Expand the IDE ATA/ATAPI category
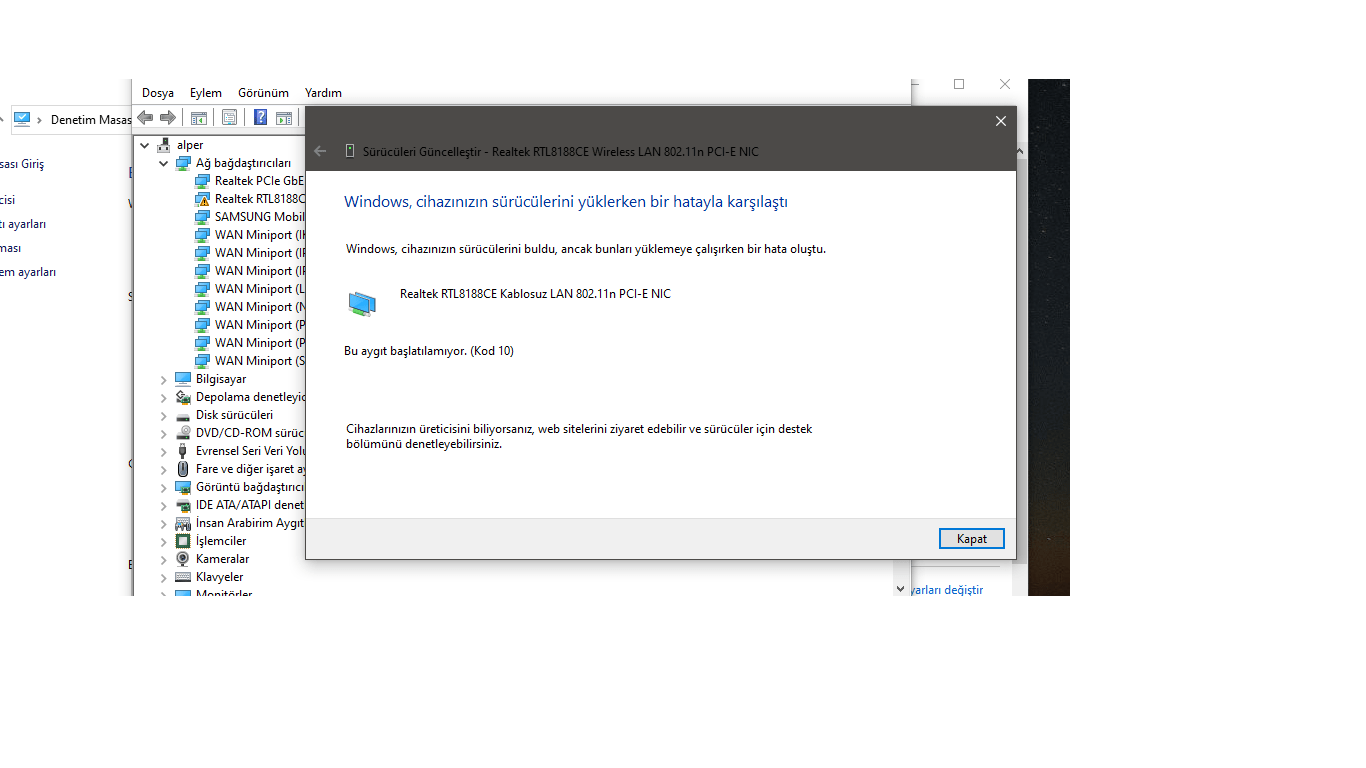Image resolution: width=1366 pixels, height=768 pixels. [164, 505]
